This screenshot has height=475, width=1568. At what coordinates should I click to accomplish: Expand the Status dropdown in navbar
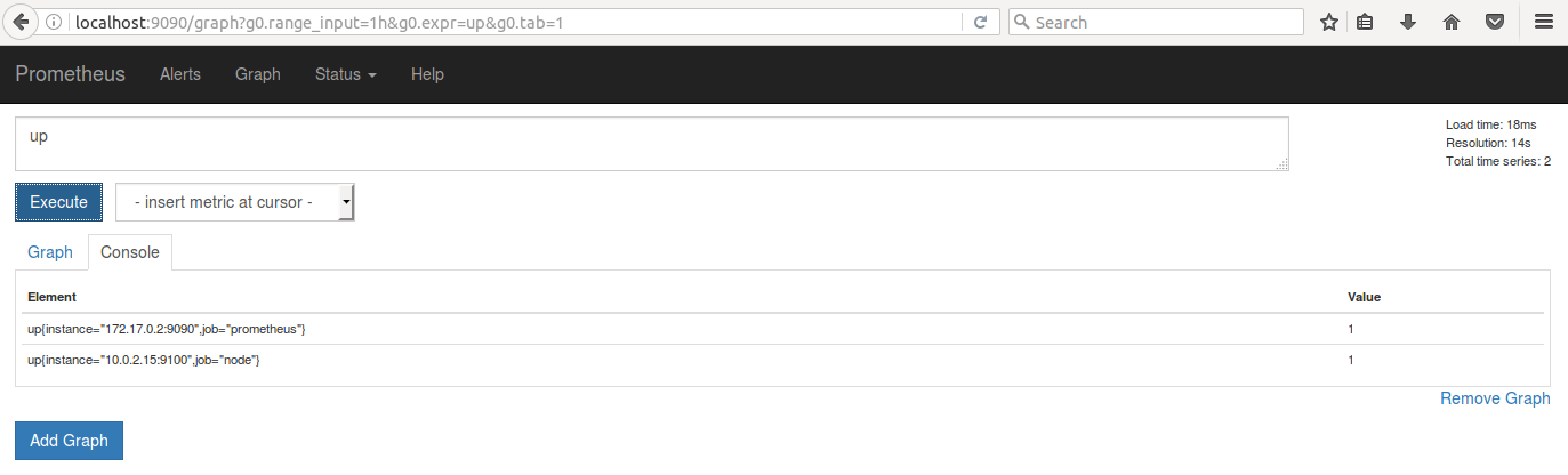(x=345, y=74)
